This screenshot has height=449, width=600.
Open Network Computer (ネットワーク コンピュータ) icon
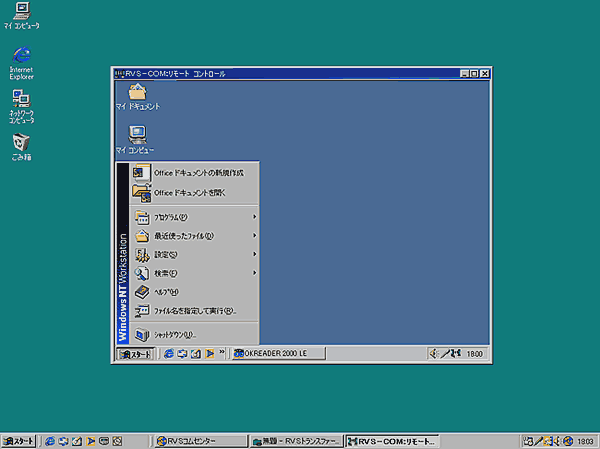20,98
